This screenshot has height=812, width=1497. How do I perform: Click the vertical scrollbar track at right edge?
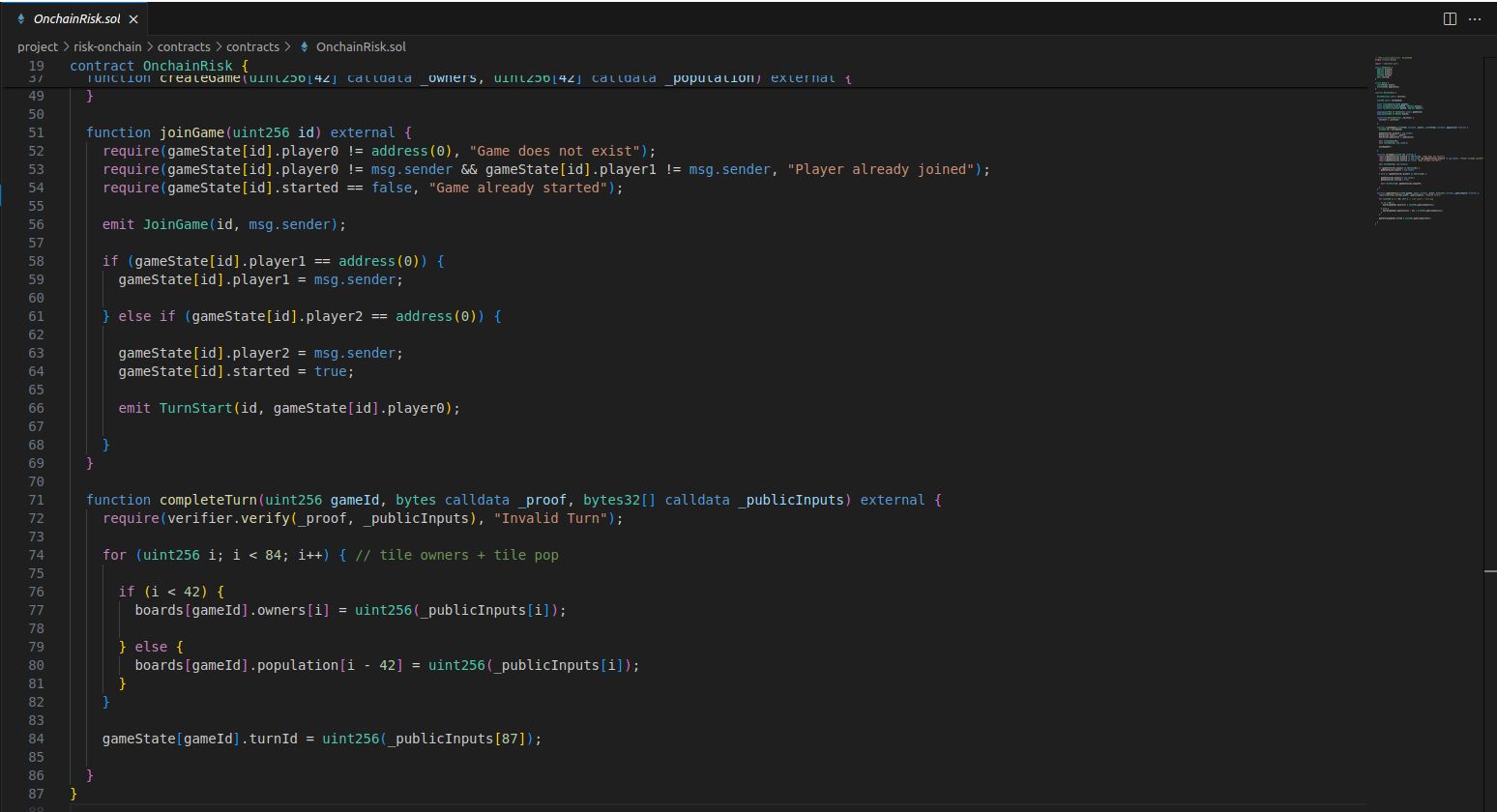[x=1490, y=435]
